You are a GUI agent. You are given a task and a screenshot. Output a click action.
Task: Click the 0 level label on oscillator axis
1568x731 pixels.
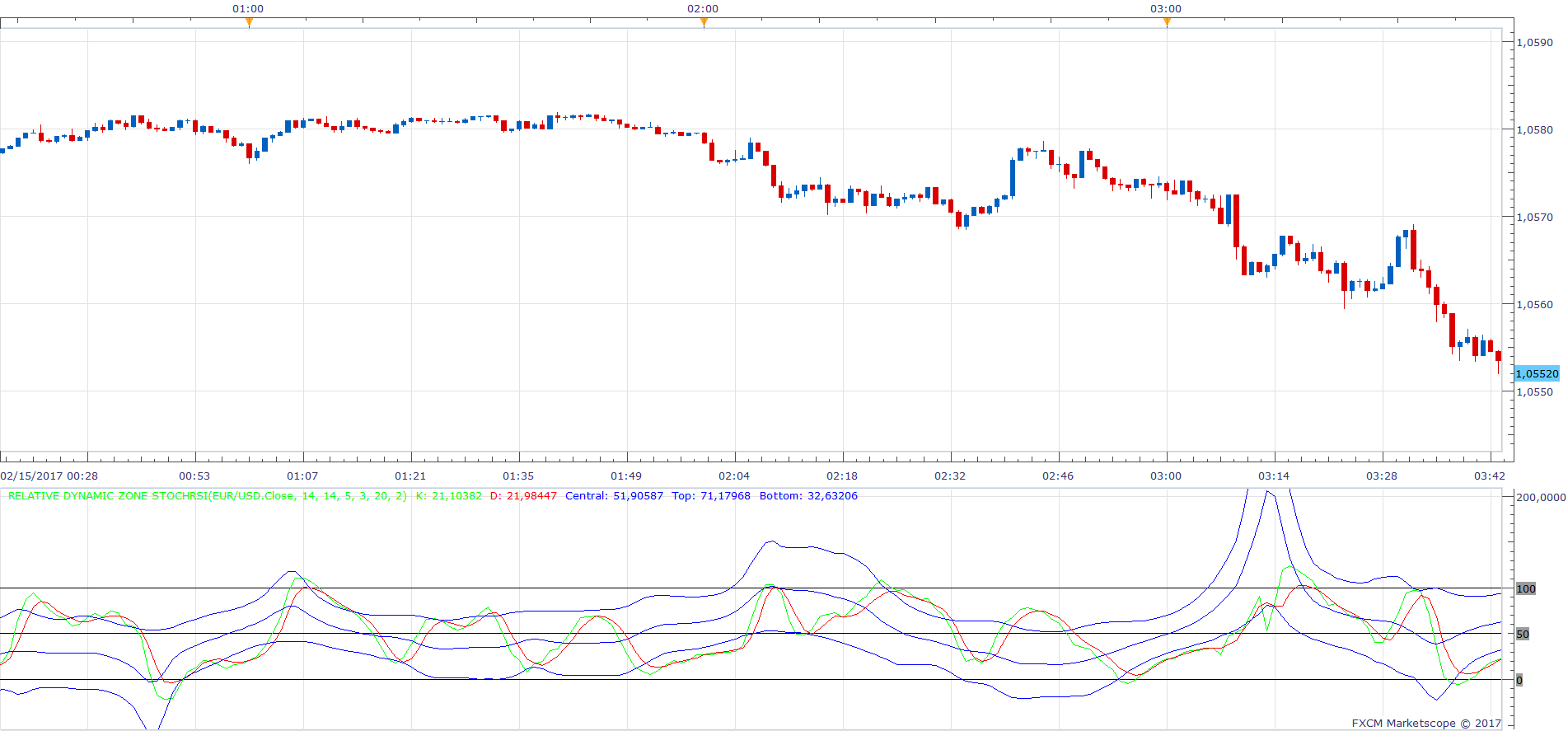click(x=1519, y=680)
